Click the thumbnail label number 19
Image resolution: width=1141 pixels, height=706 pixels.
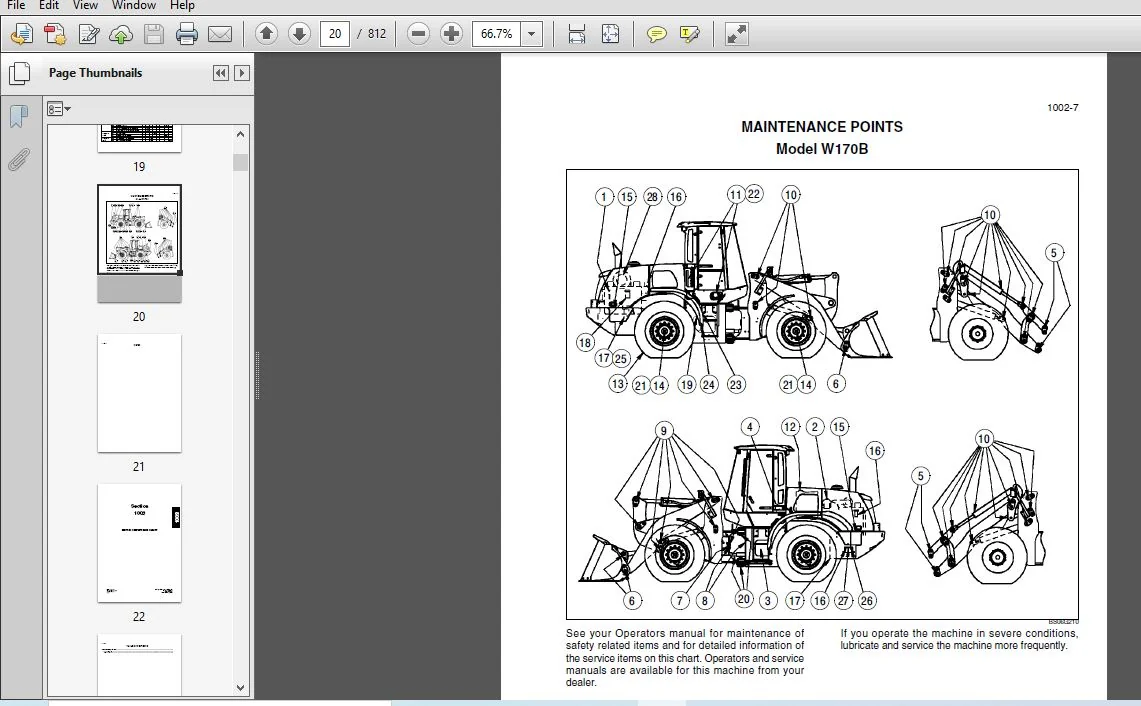tap(139, 167)
